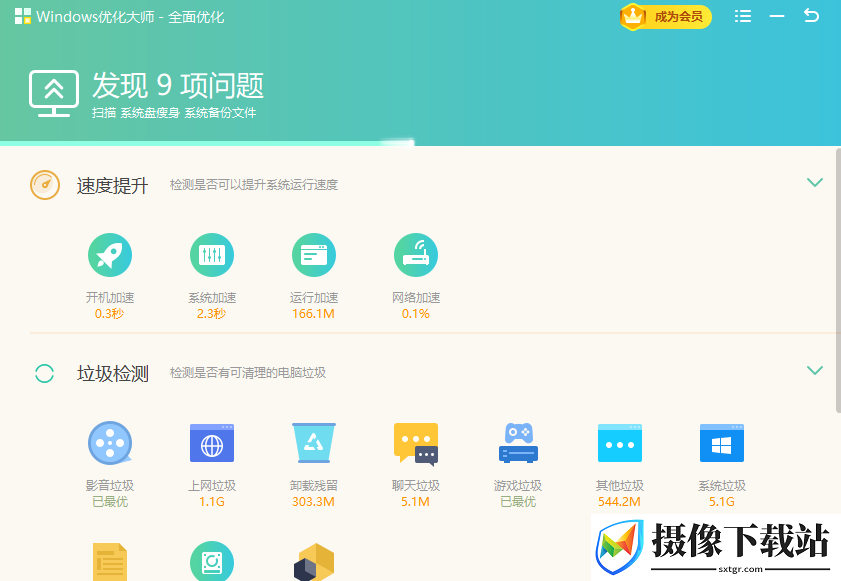Click the 速度提升 speedometer icon

[x=45, y=185]
